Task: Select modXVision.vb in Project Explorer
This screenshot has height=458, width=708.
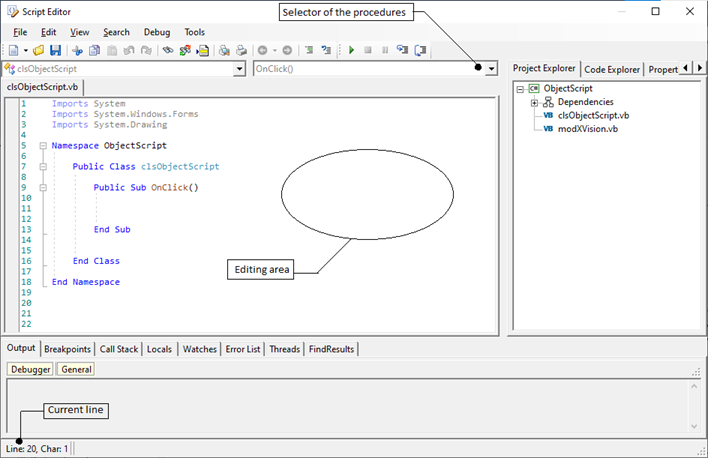Action: [x=587, y=129]
